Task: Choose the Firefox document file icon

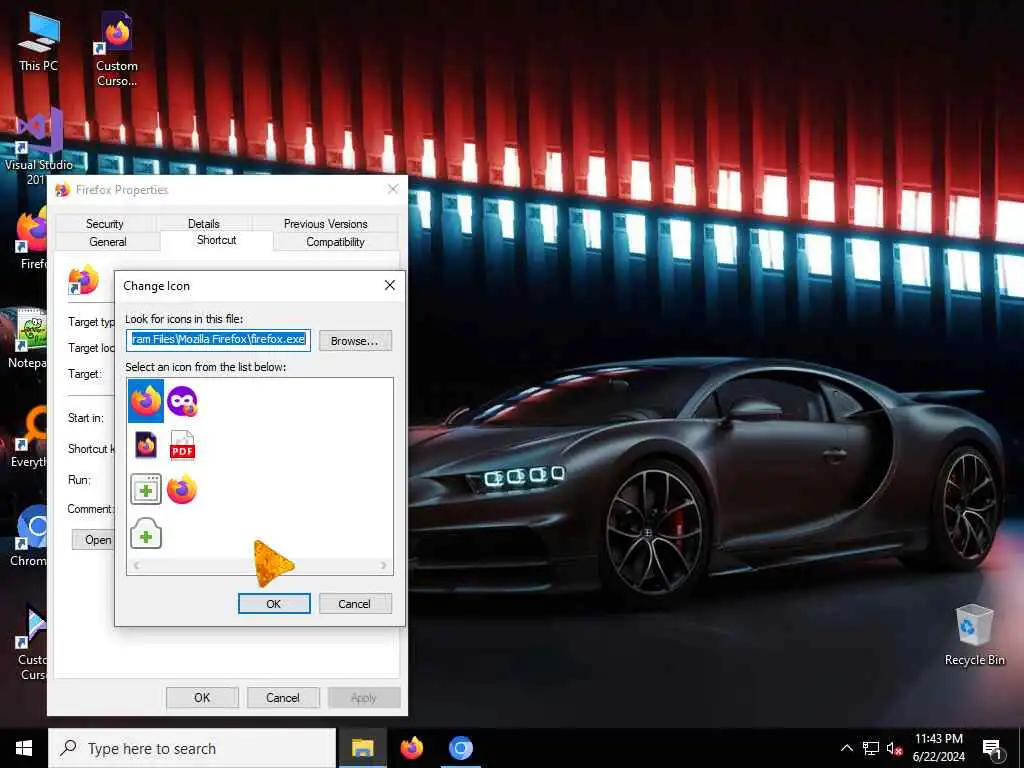Action: click(146, 445)
